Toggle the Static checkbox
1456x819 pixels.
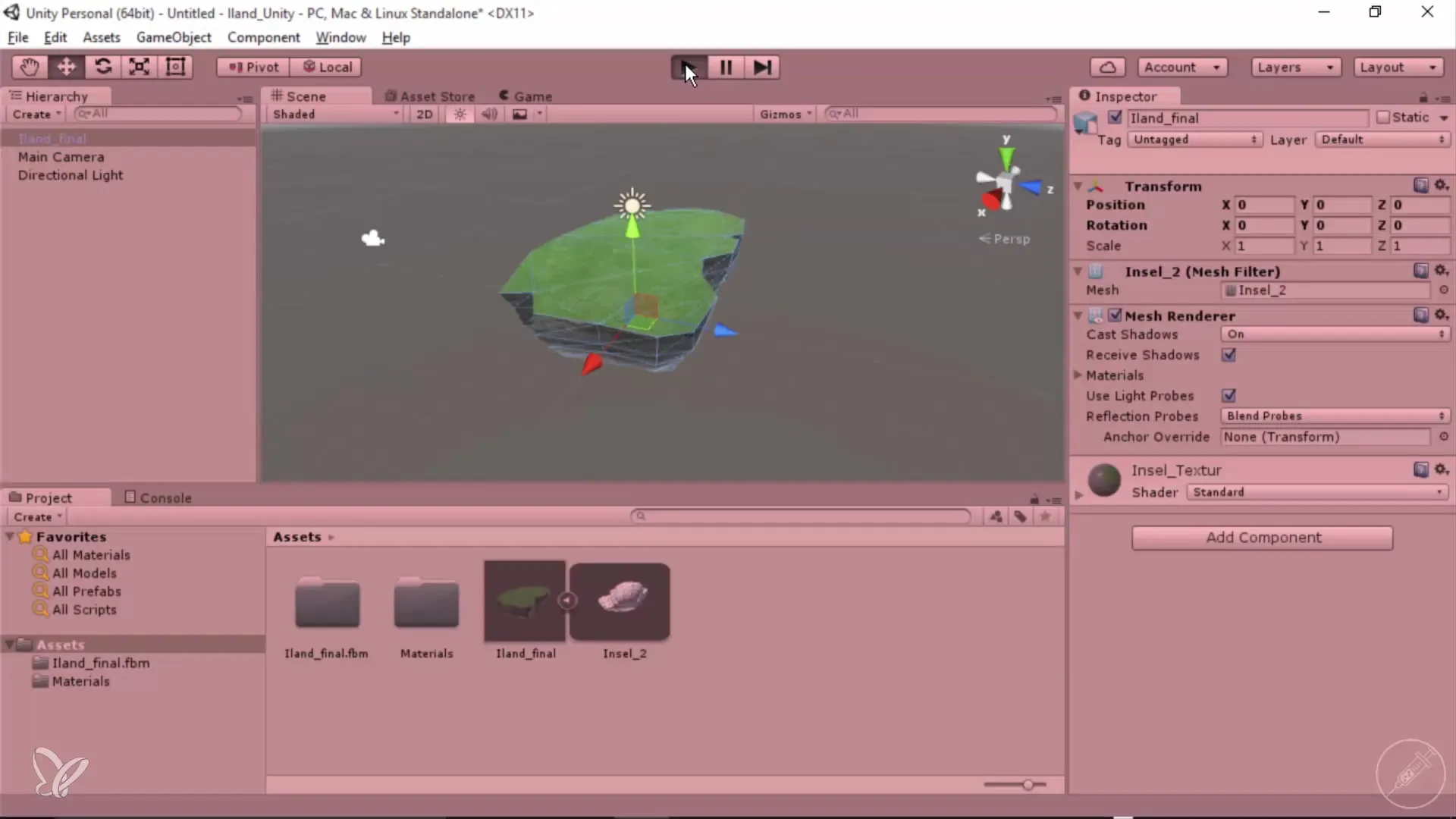tap(1383, 118)
